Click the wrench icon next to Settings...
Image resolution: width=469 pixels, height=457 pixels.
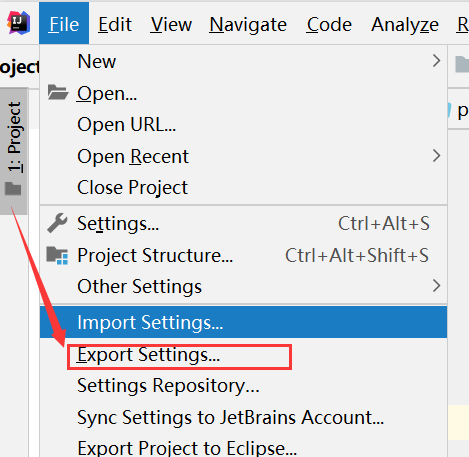[57, 223]
